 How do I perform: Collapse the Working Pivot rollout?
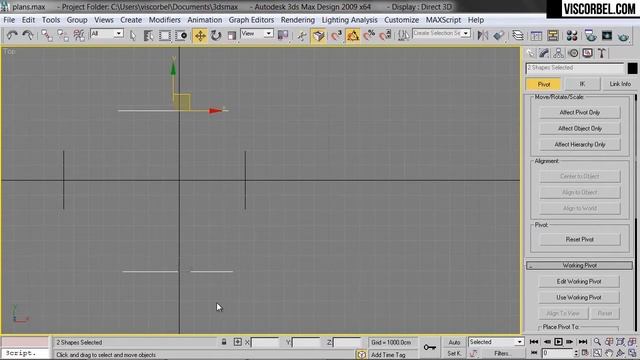pyautogui.click(x=580, y=265)
